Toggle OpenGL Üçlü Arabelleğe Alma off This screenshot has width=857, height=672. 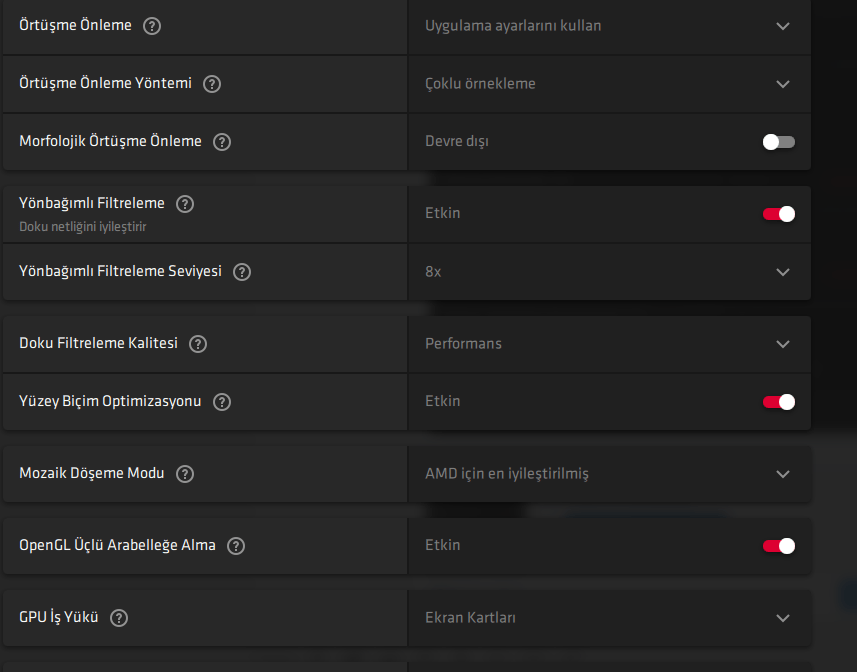click(x=778, y=546)
